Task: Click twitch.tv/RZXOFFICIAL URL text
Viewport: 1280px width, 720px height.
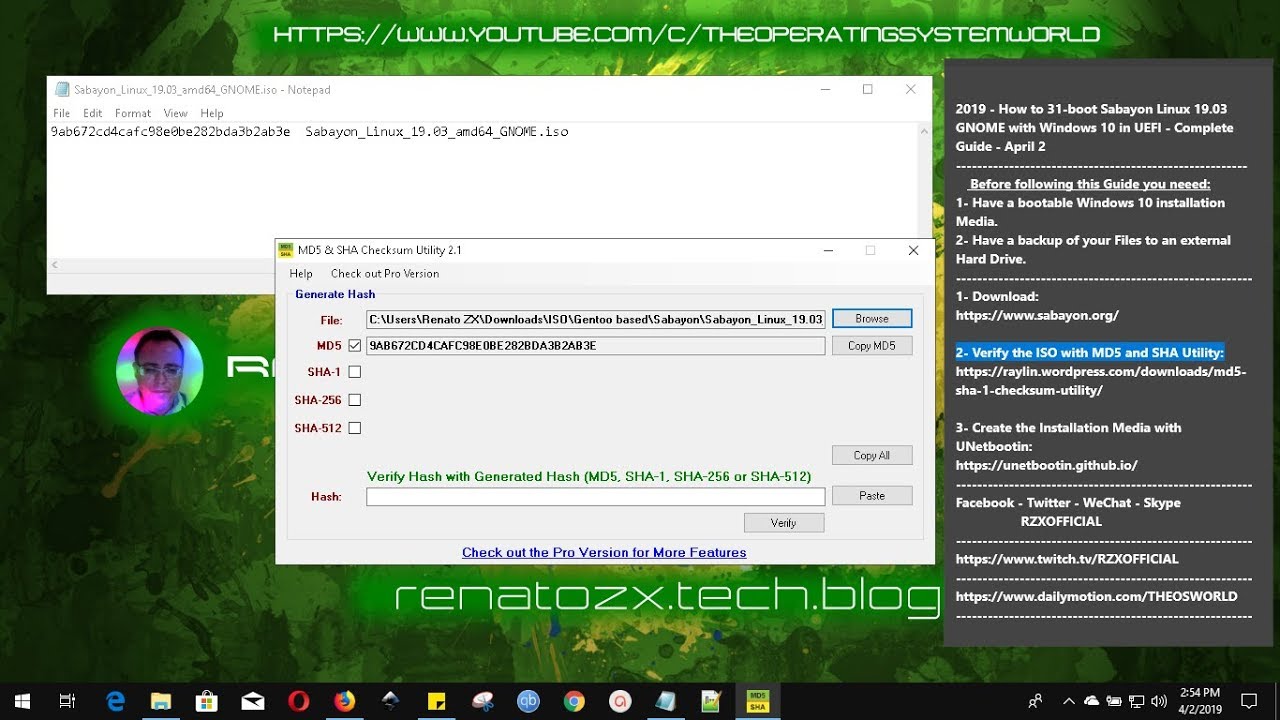Action: pos(1067,559)
